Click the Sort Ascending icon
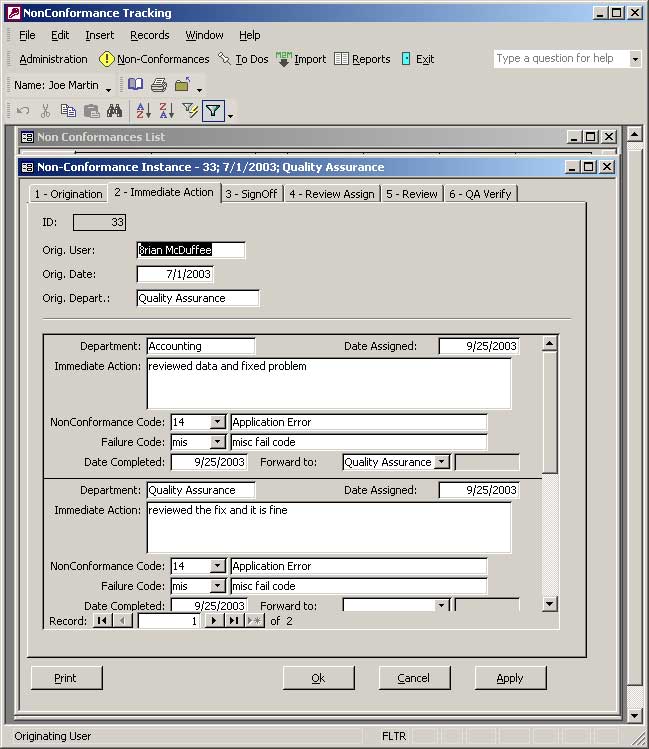 143,111
